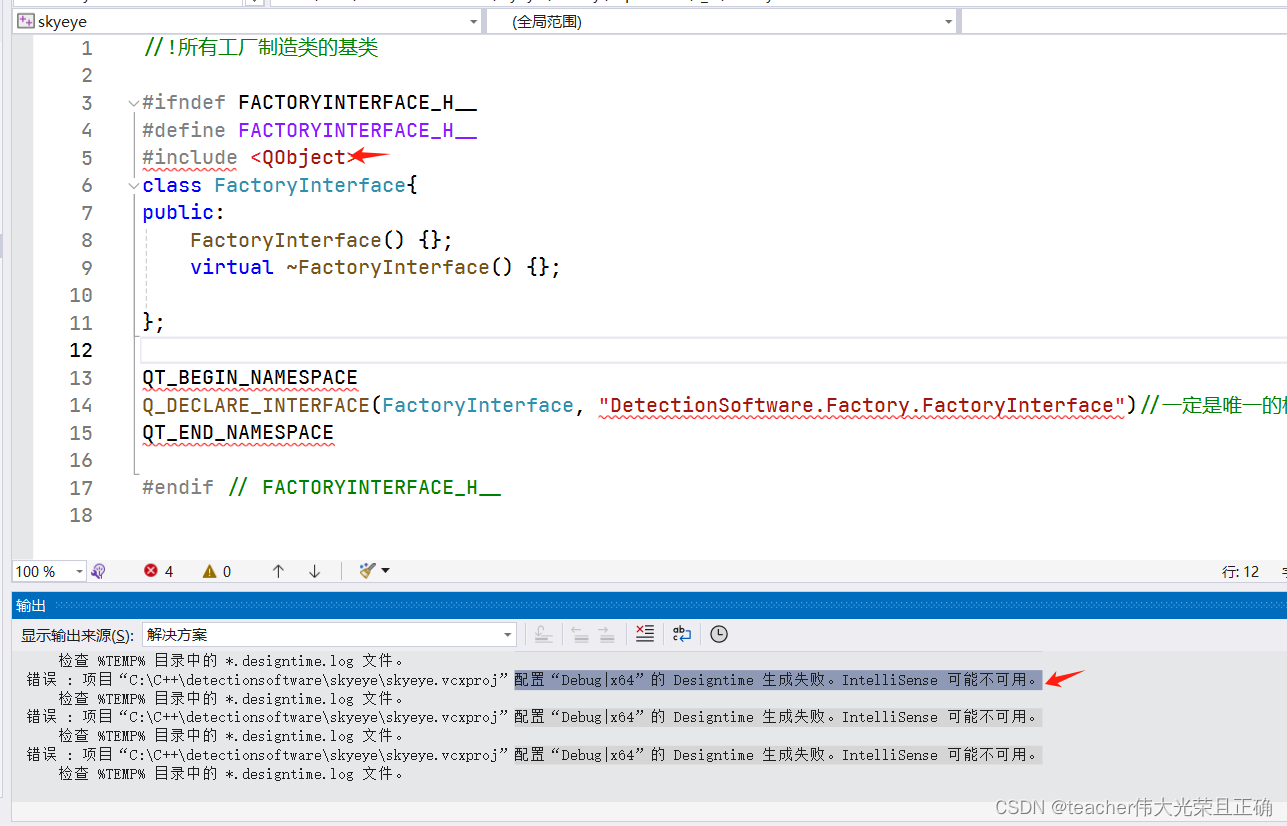Click the public: keyword on line 7
Image resolution: width=1287 pixels, height=826 pixels.
point(184,212)
